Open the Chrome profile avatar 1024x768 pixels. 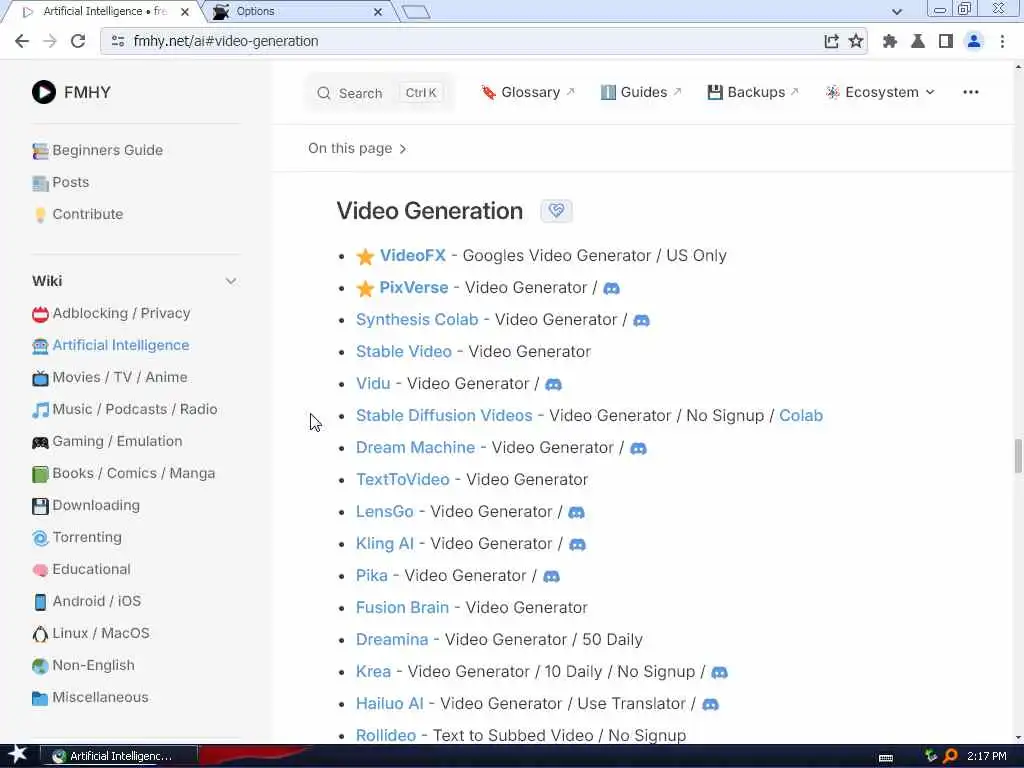pyautogui.click(x=974, y=41)
